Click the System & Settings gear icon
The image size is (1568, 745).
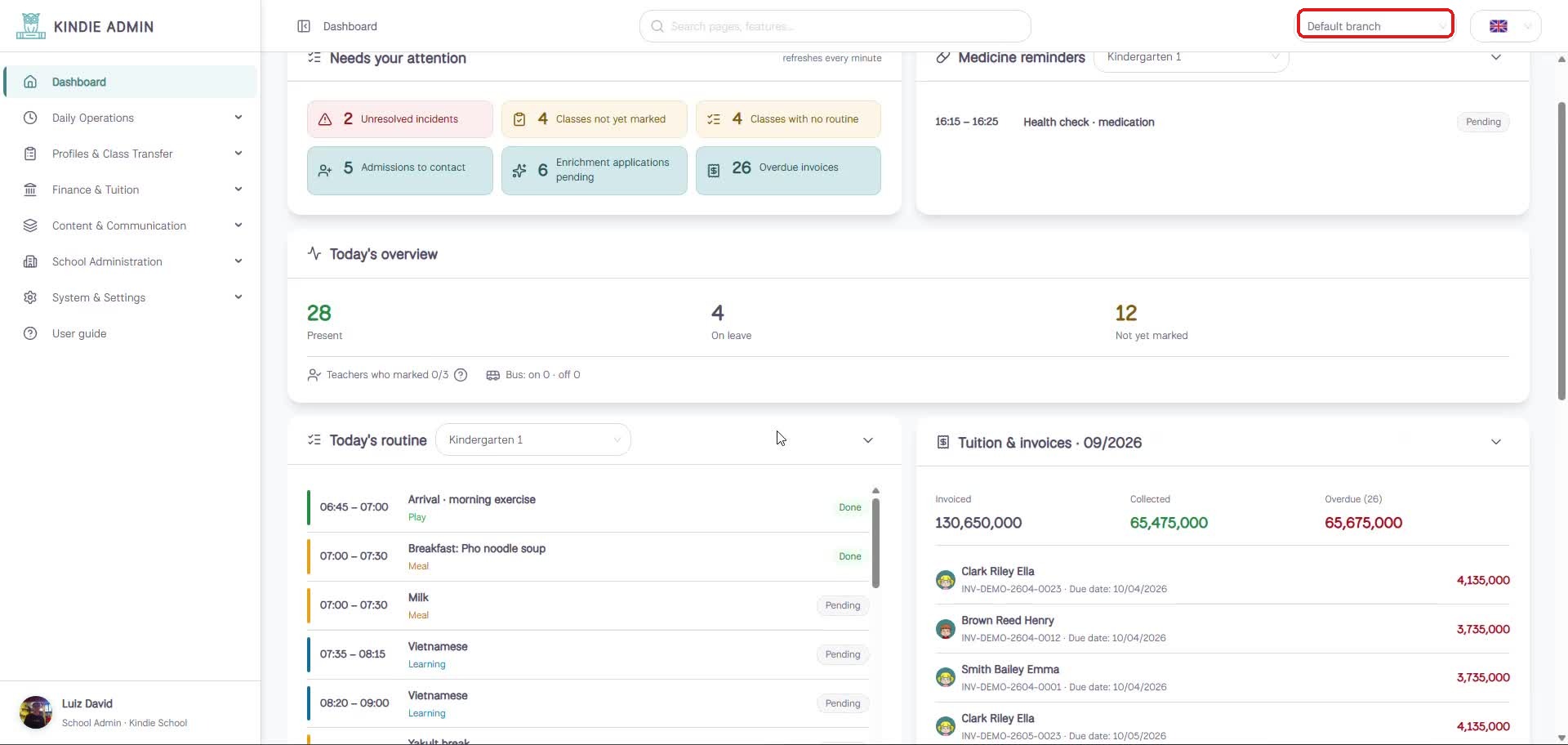(30, 297)
